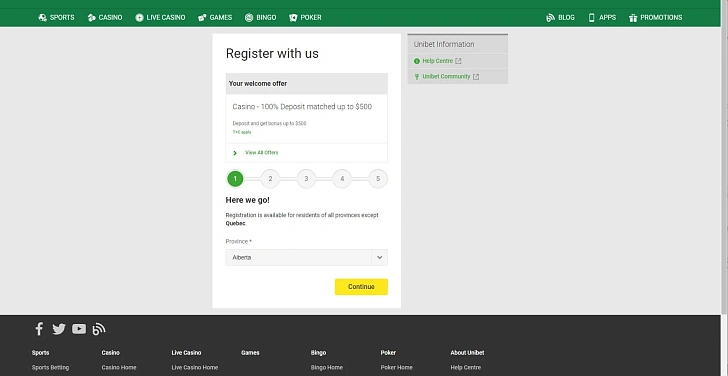Click 'Casino - 100% Deposit matched' offer text

(302, 107)
